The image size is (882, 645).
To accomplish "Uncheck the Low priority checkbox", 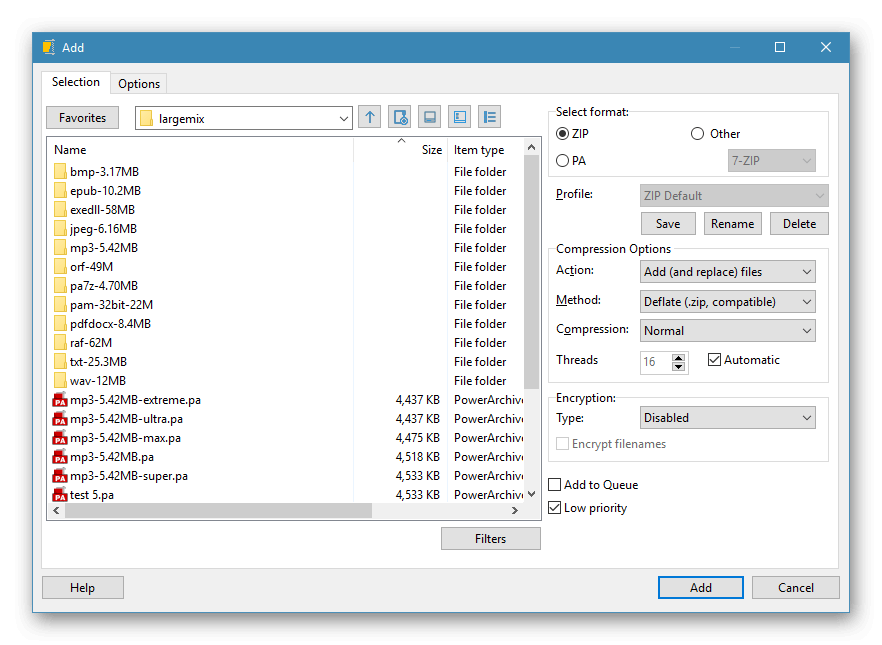I will [x=556, y=508].
